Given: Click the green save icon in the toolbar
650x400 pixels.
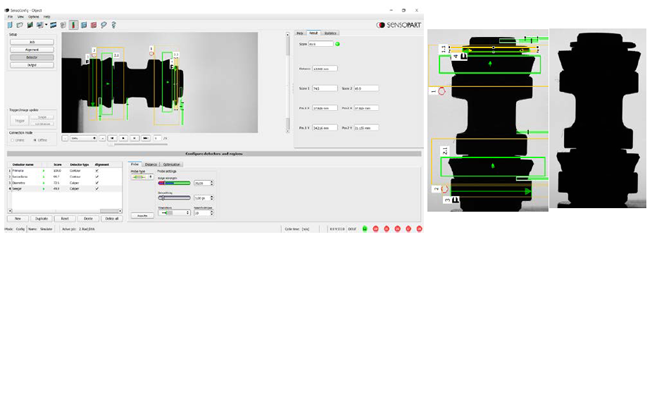Looking at the screenshot, I should click(x=30, y=25).
